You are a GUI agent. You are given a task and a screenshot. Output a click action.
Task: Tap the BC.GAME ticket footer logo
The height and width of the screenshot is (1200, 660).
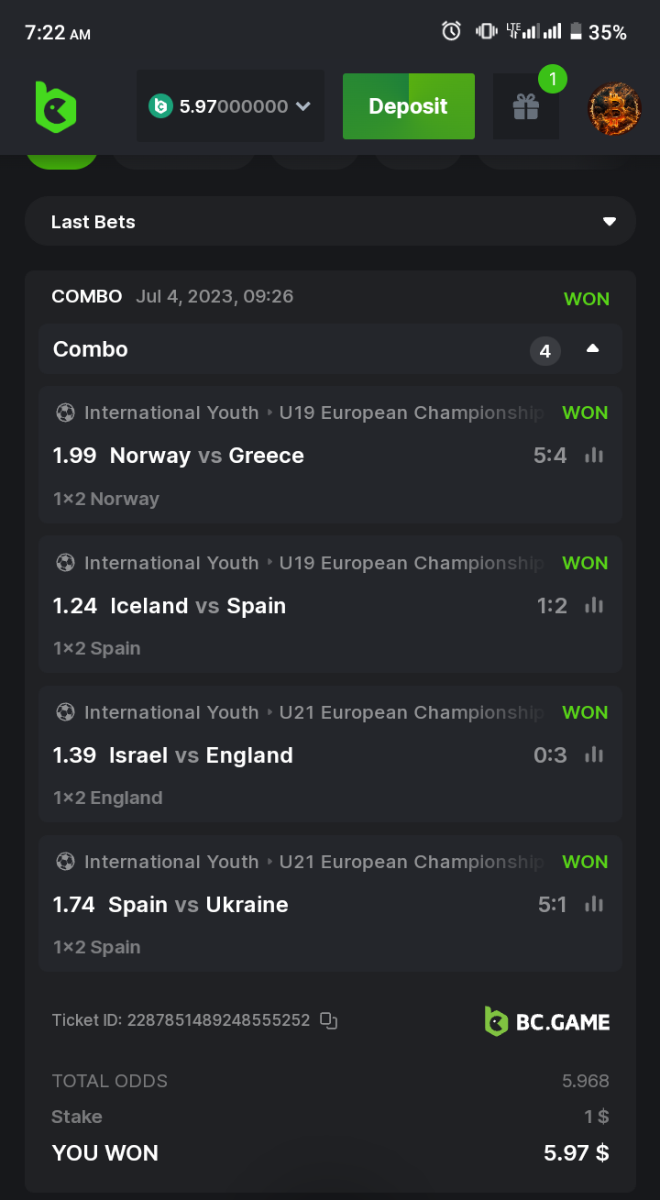[x=547, y=1021]
